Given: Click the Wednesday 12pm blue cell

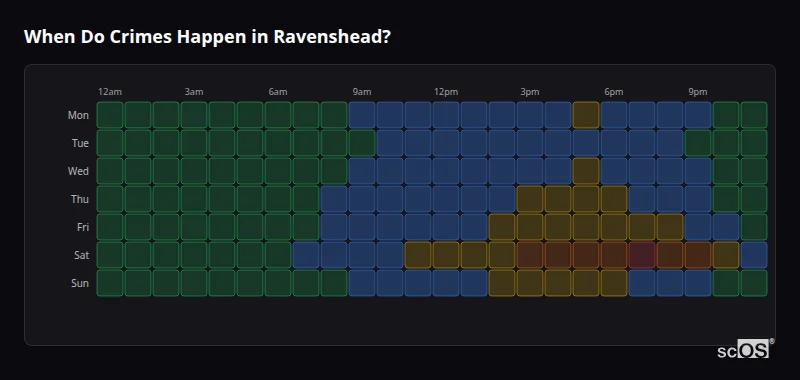Looking at the screenshot, I should [x=446, y=171].
